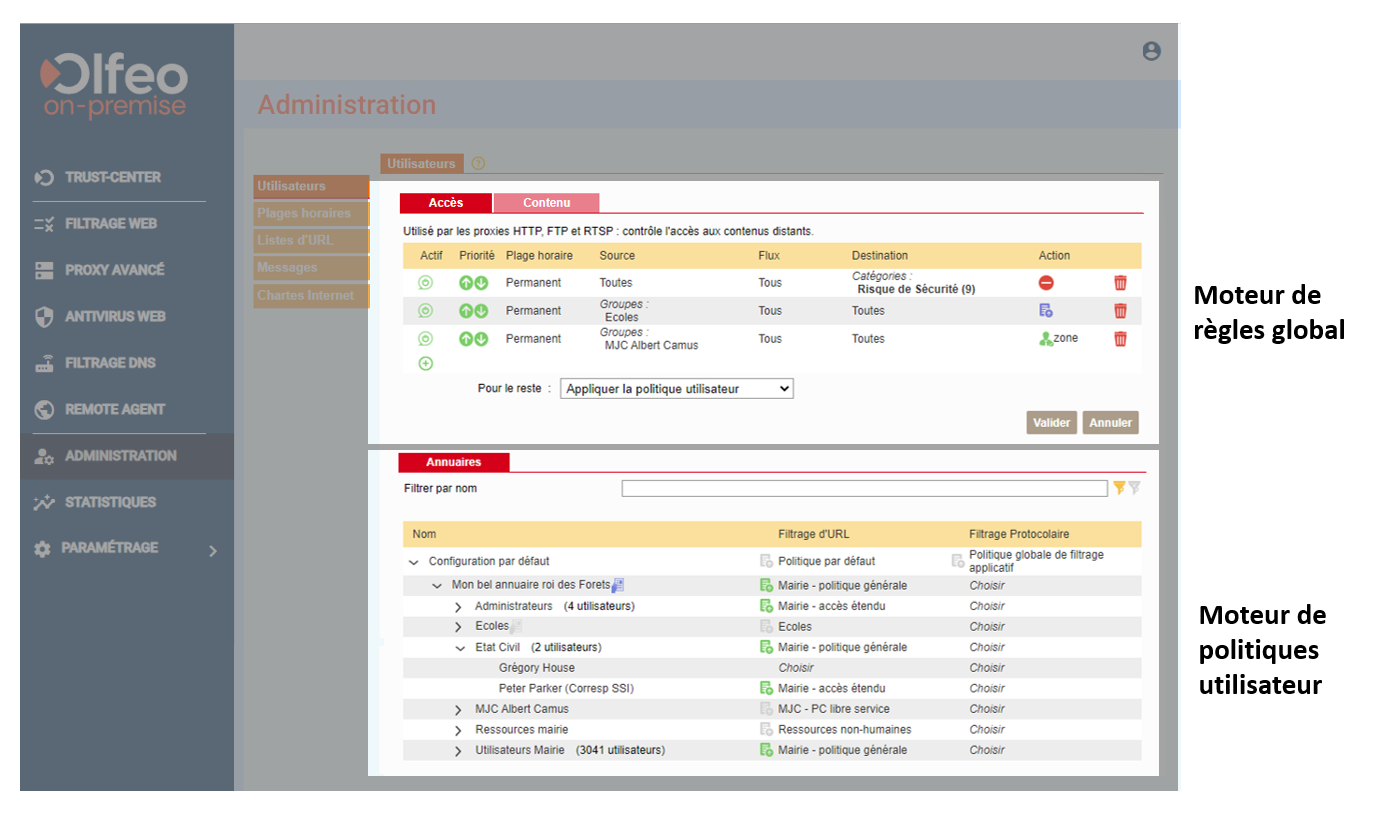Delete the Risque de Sécurité rule

pos(1120,283)
